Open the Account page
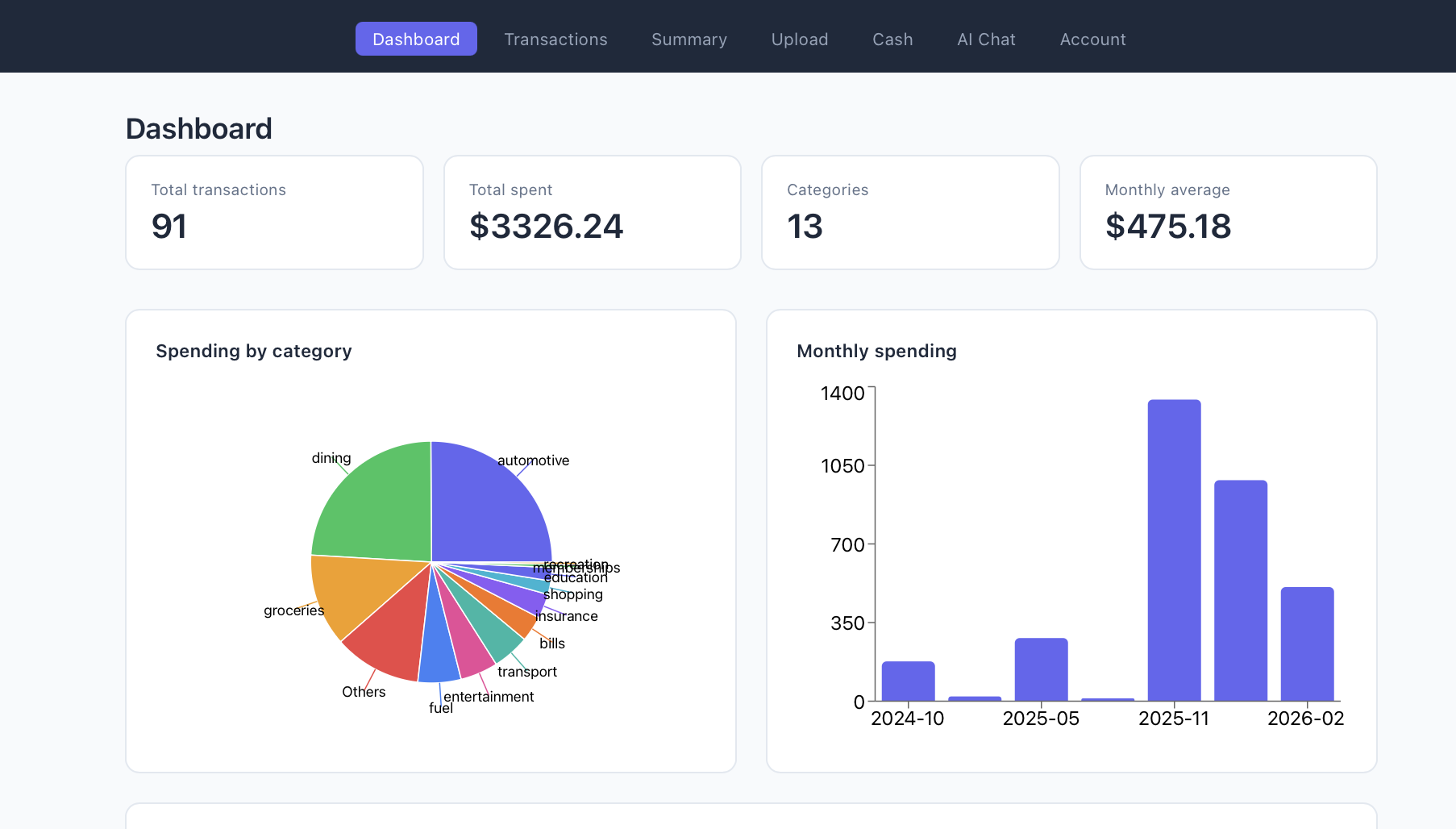This screenshot has height=829, width=1456. click(x=1092, y=40)
